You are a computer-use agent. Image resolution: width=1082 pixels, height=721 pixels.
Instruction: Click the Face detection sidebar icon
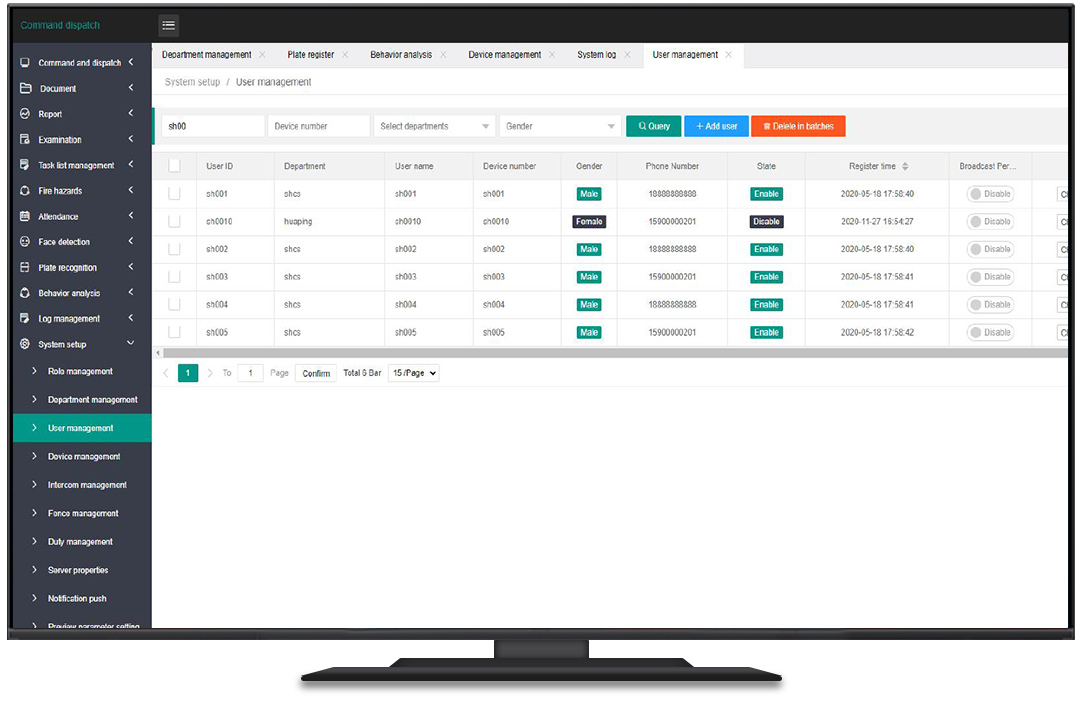click(x=25, y=242)
